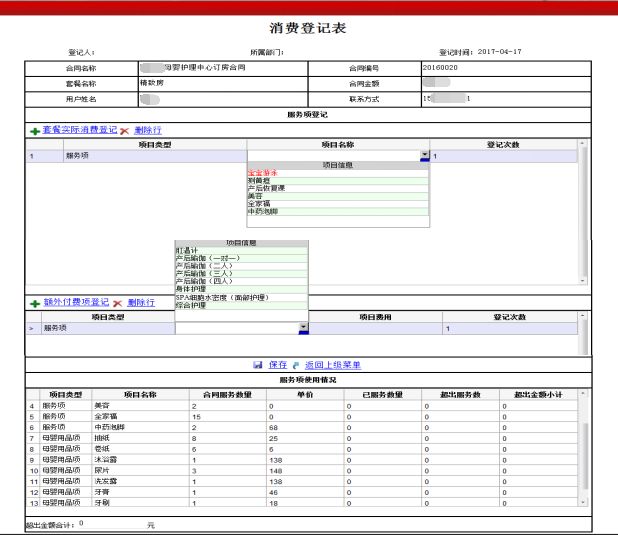
Task: Click the red X icon beside 套餐实际消费登记 link
Action: [125, 131]
